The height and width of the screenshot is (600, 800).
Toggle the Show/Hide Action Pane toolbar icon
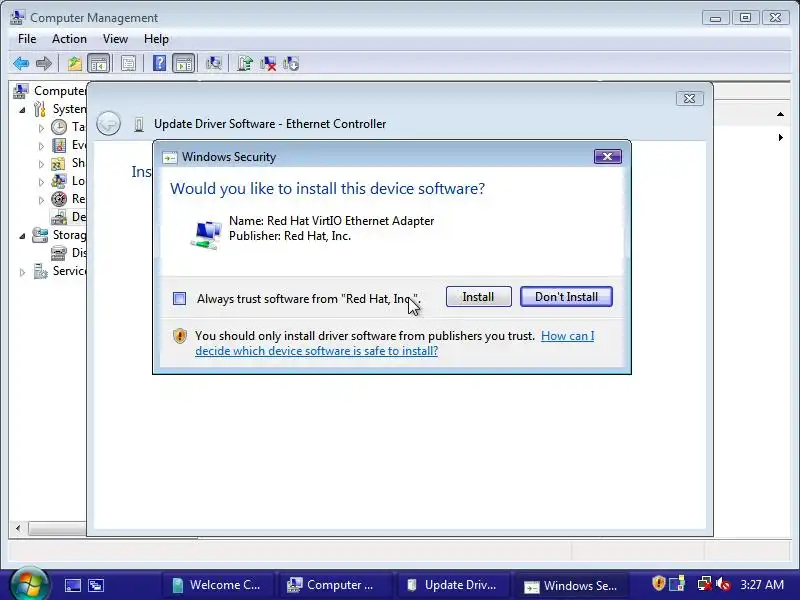pos(184,64)
